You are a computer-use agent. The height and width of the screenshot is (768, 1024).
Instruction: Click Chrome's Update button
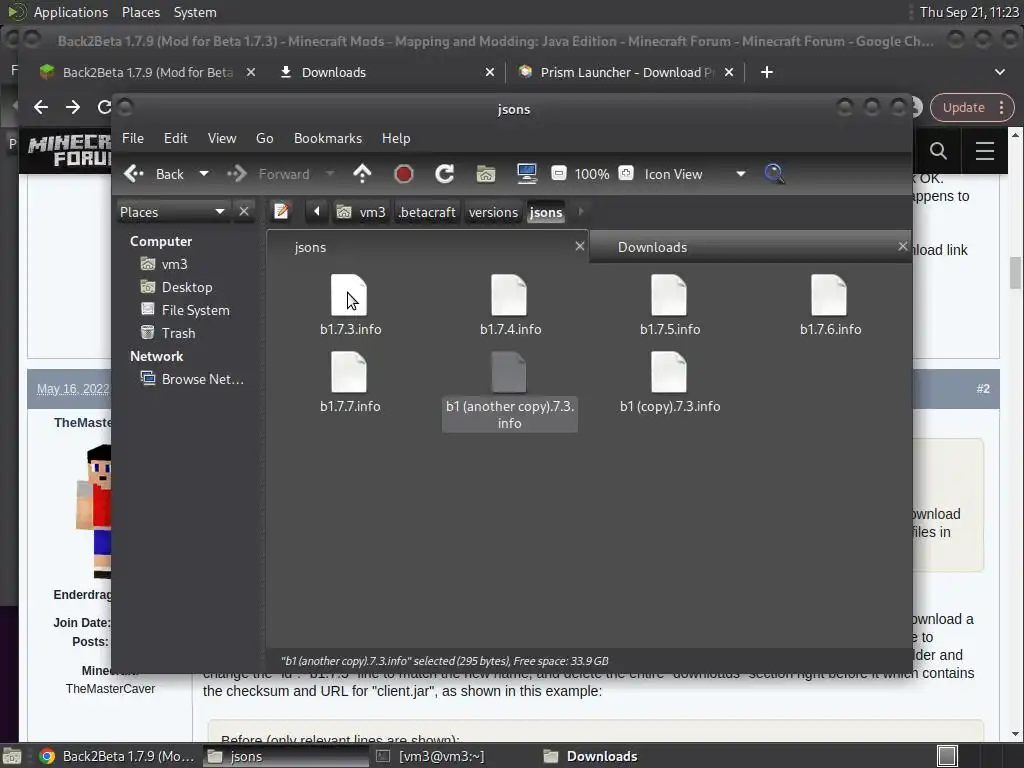[972, 108]
